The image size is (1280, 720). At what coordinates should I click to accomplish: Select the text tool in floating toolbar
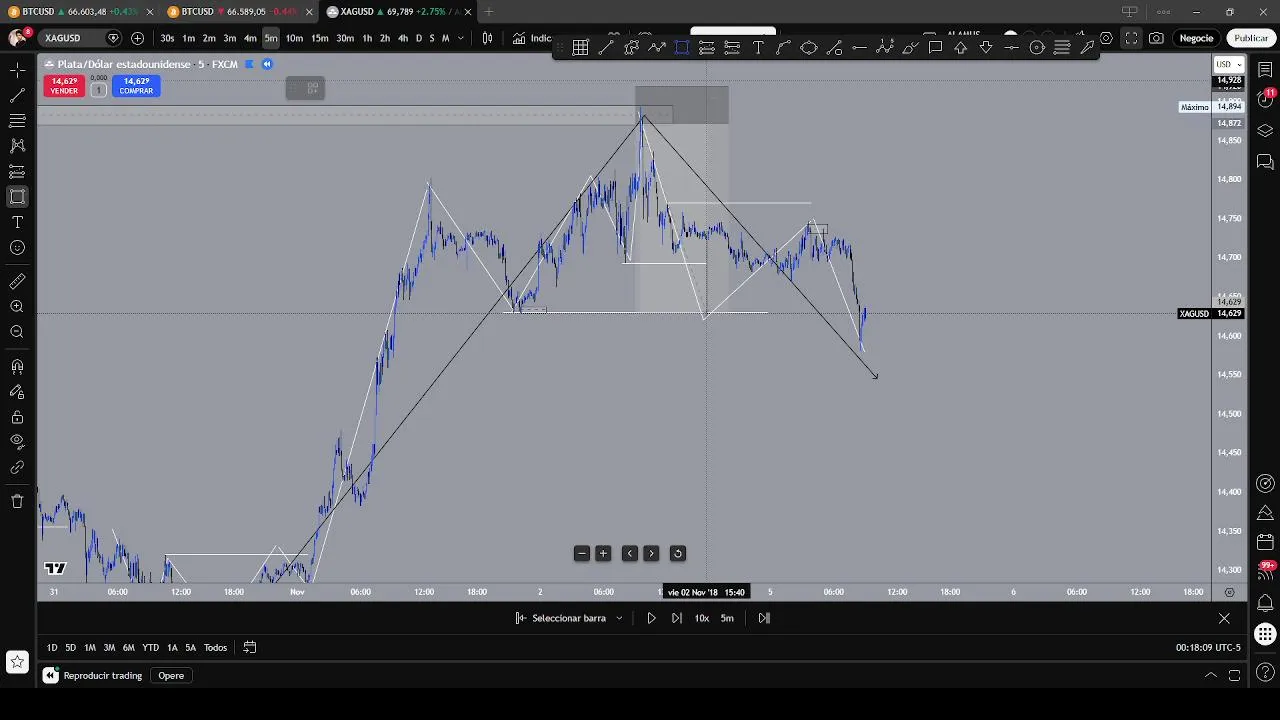pyautogui.click(x=758, y=47)
